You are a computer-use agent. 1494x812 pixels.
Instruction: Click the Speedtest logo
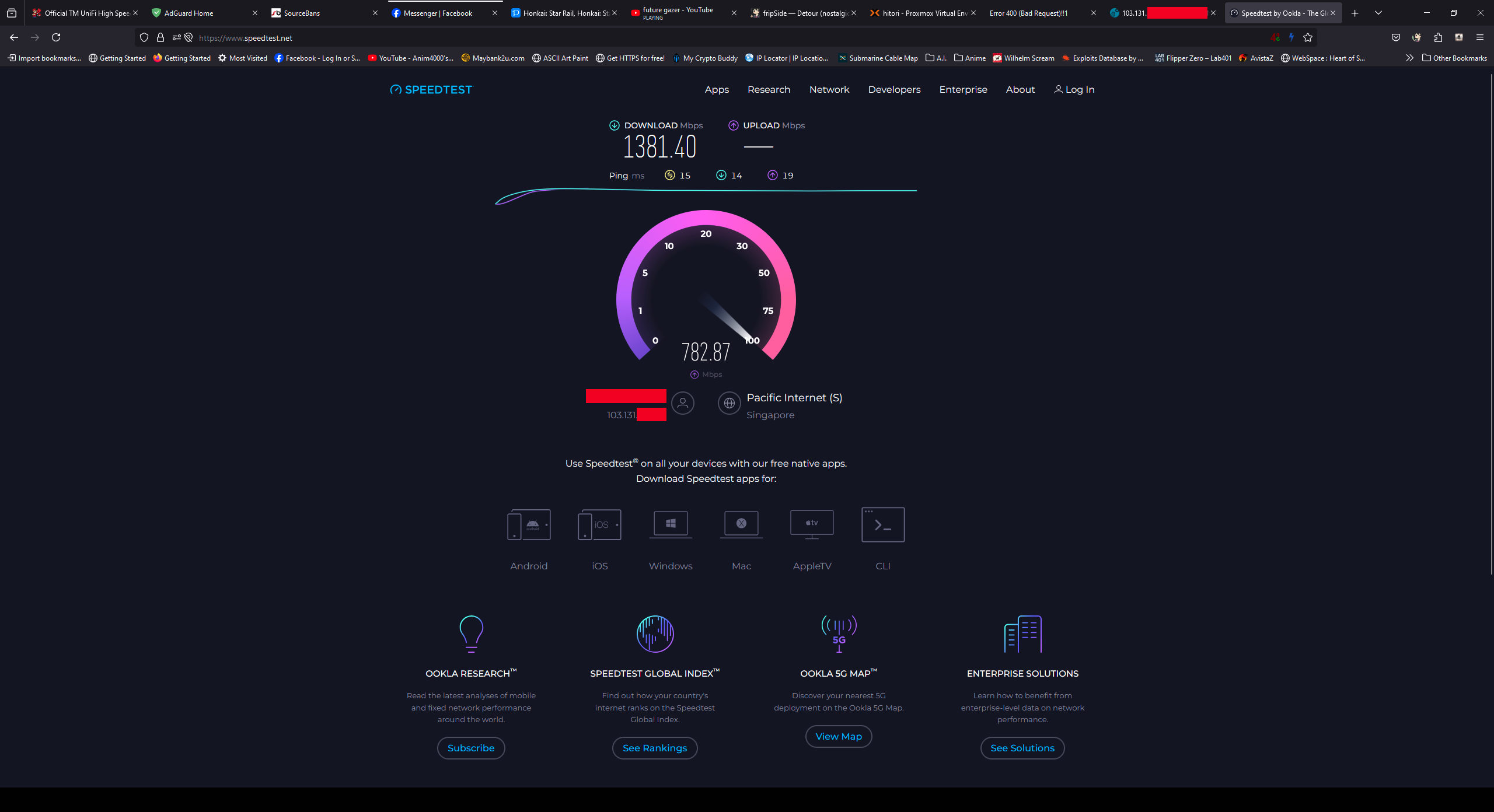coord(431,89)
